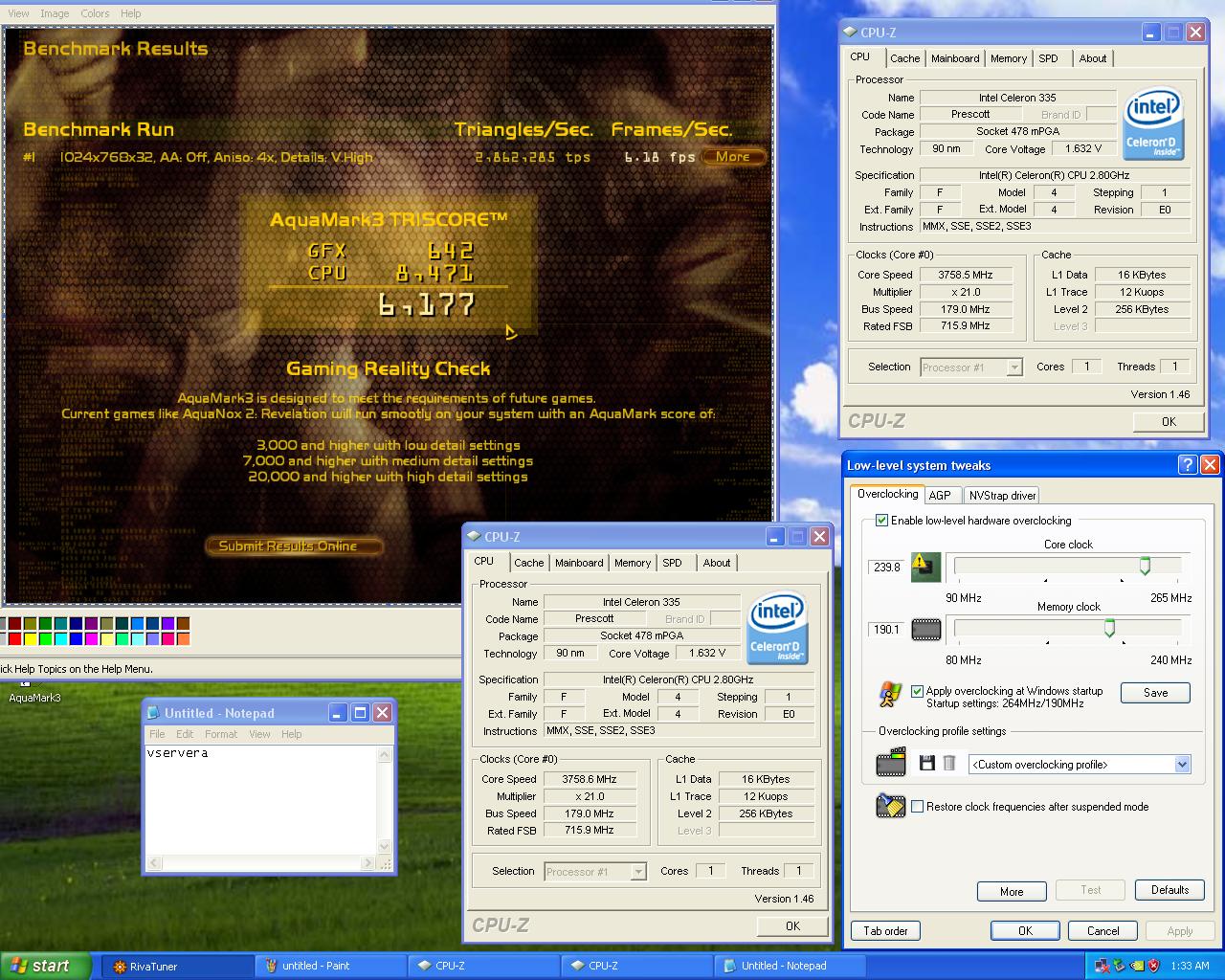Click the Windows startup runner icon
Image resolution: width=1225 pixels, height=980 pixels.
(890, 695)
